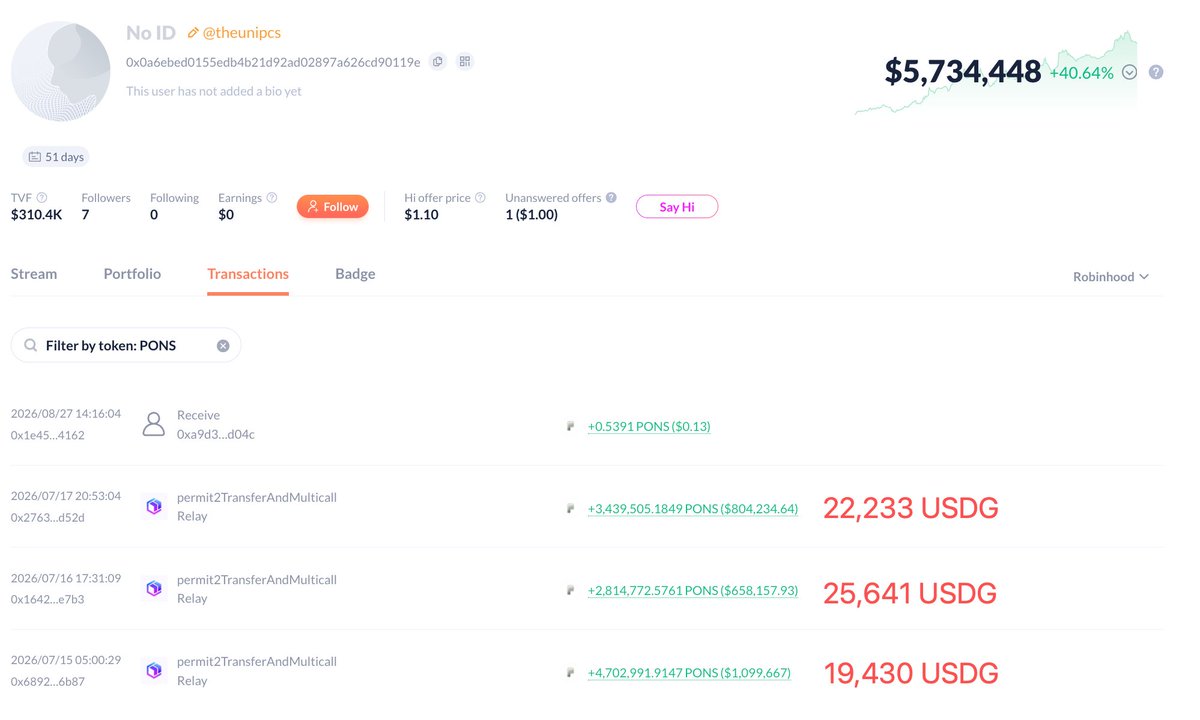Follow this user with the Follow button
Viewport: 1200px width, 720px height.
coord(333,207)
